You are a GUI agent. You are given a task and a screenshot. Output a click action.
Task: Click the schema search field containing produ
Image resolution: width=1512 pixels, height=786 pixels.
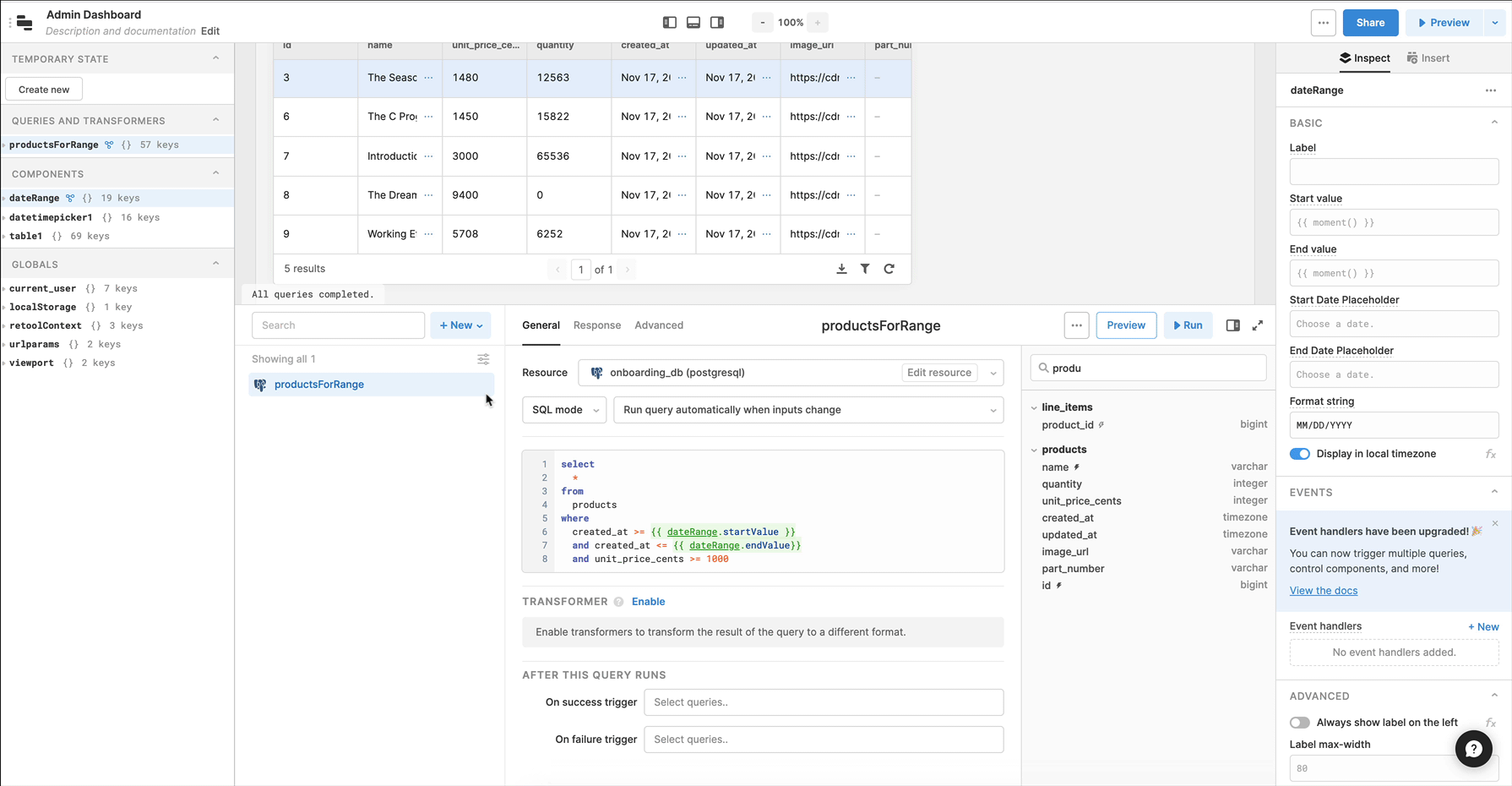click(x=1148, y=368)
